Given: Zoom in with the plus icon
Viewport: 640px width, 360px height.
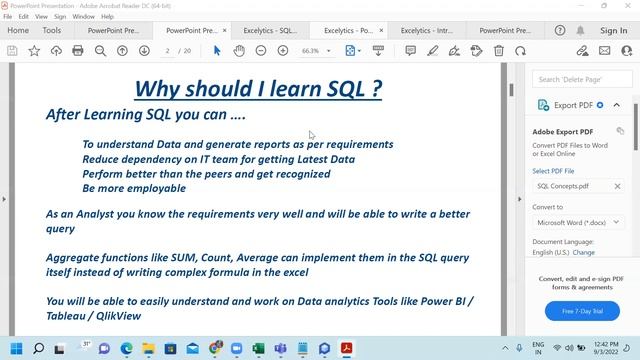Looking at the screenshot, I should tap(283, 51).
